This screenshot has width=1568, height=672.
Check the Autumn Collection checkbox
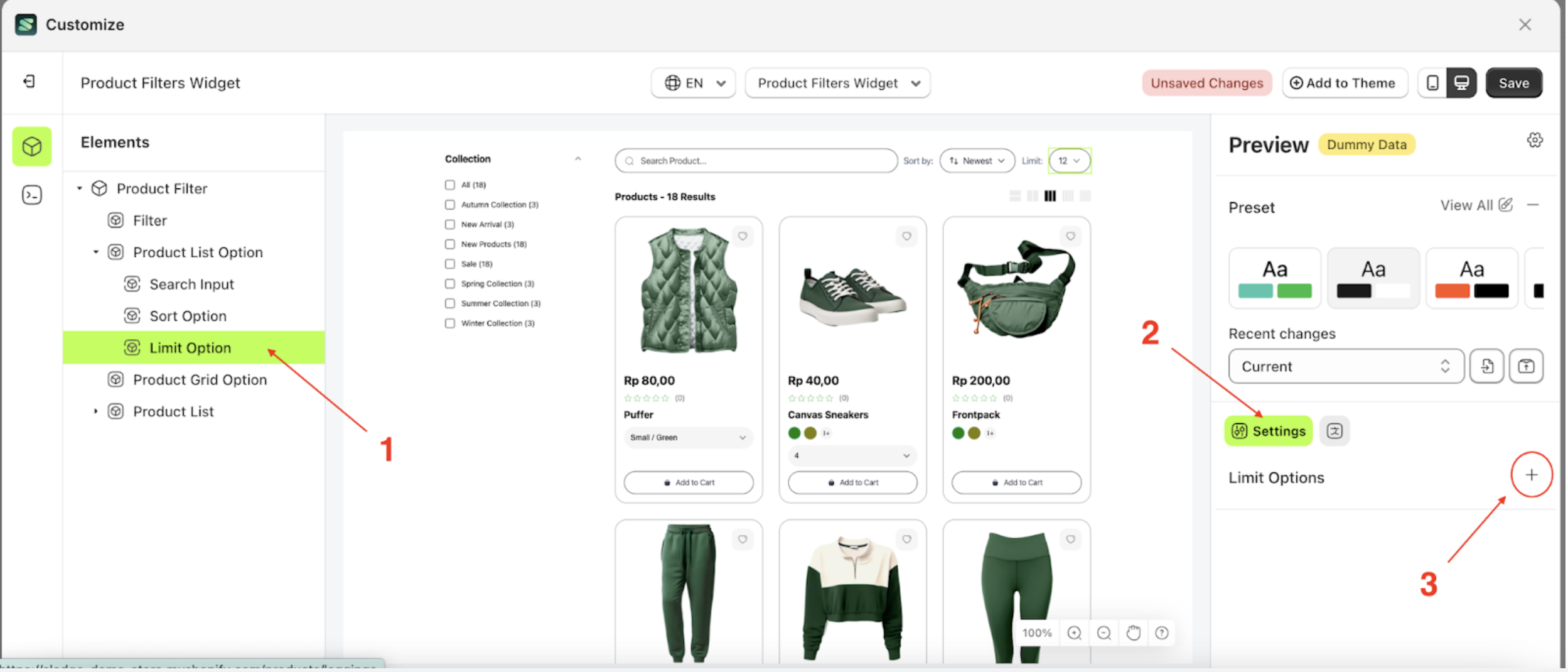point(450,205)
